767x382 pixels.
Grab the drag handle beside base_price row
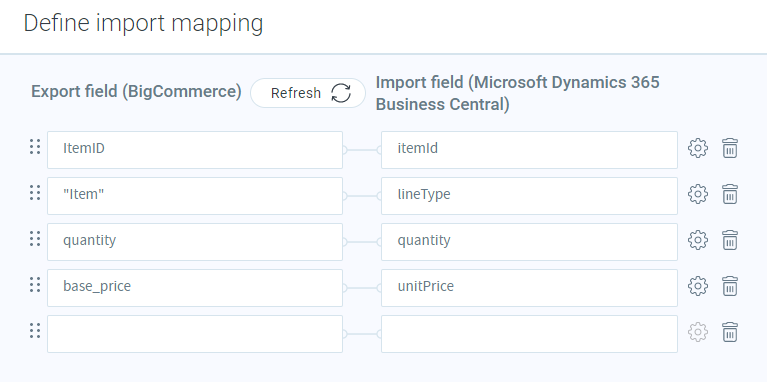tap(35, 284)
